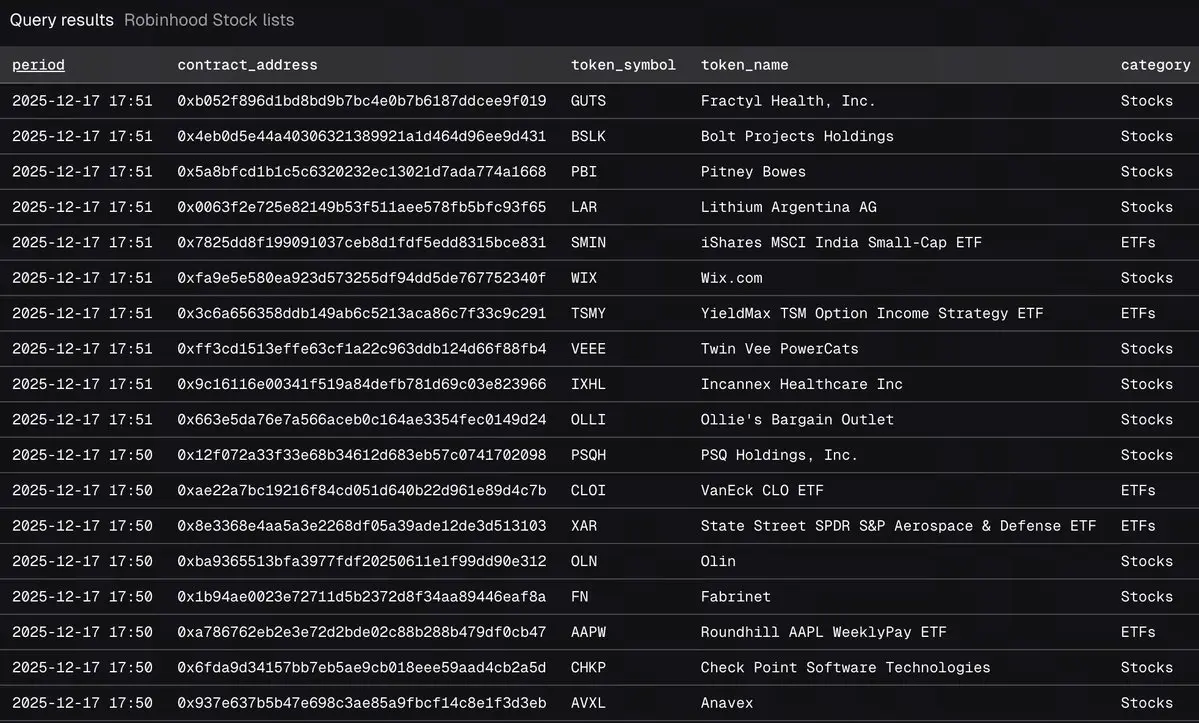Select contract address starting 0x12f072a33f

coord(362,455)
